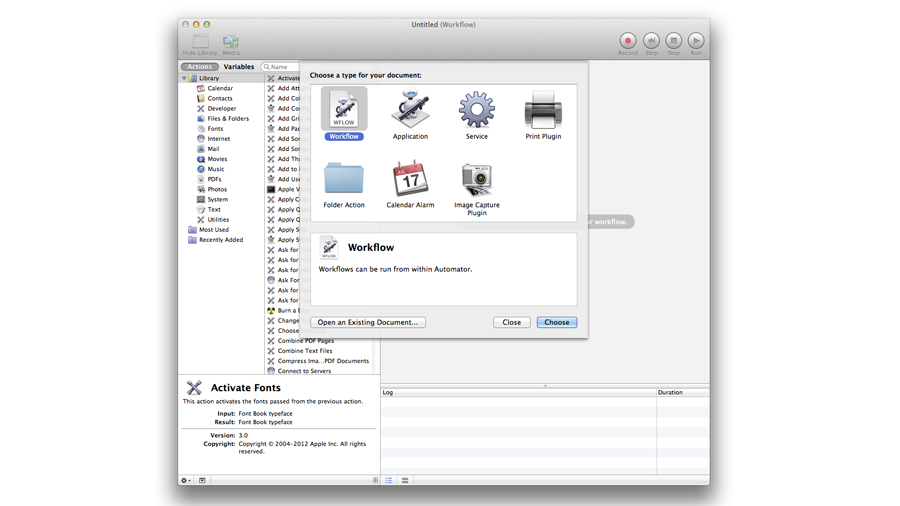Select Utilities library category
The width and height of the screenshot is (900, 506).
click(x=218, y=220)
